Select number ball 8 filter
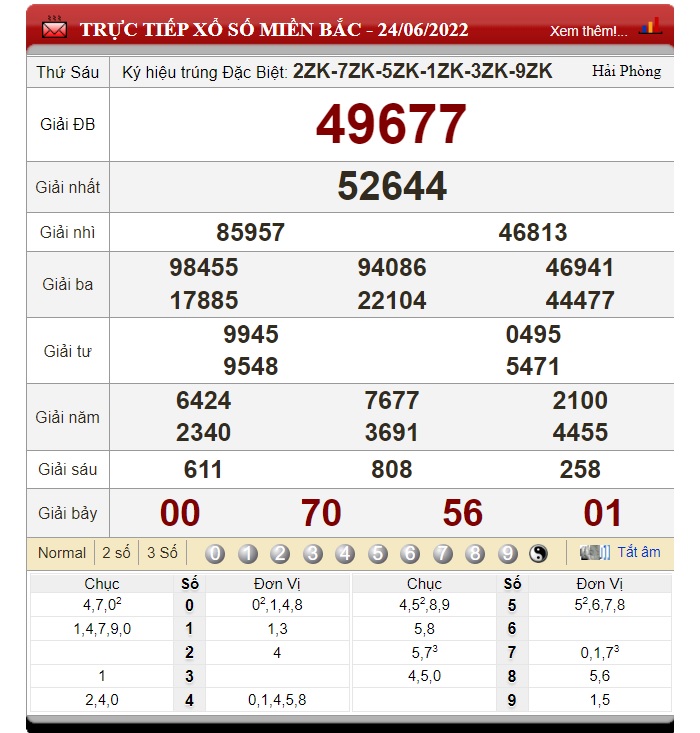Viewport: 700px width, 733px height. [x=475, y=553]
